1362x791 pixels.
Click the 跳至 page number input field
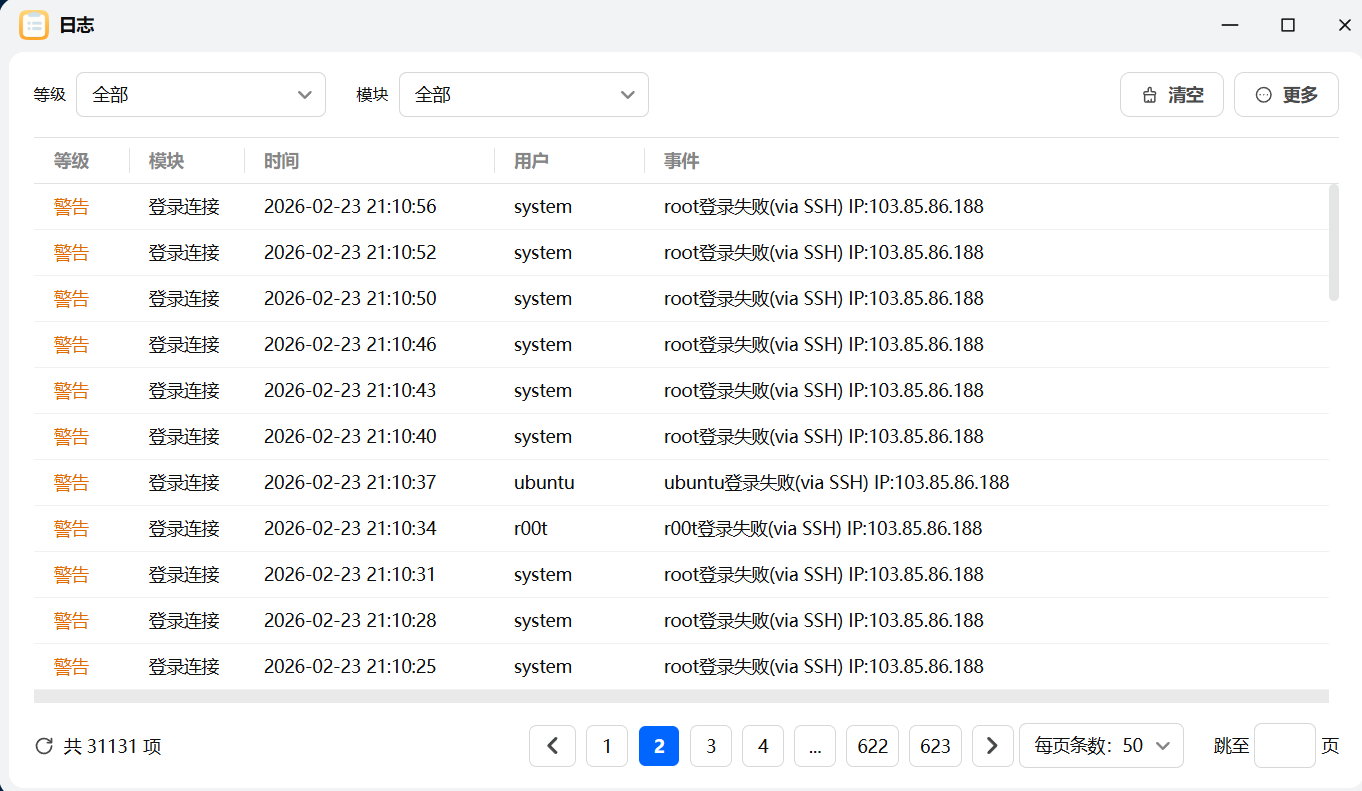coord(1284,745)
